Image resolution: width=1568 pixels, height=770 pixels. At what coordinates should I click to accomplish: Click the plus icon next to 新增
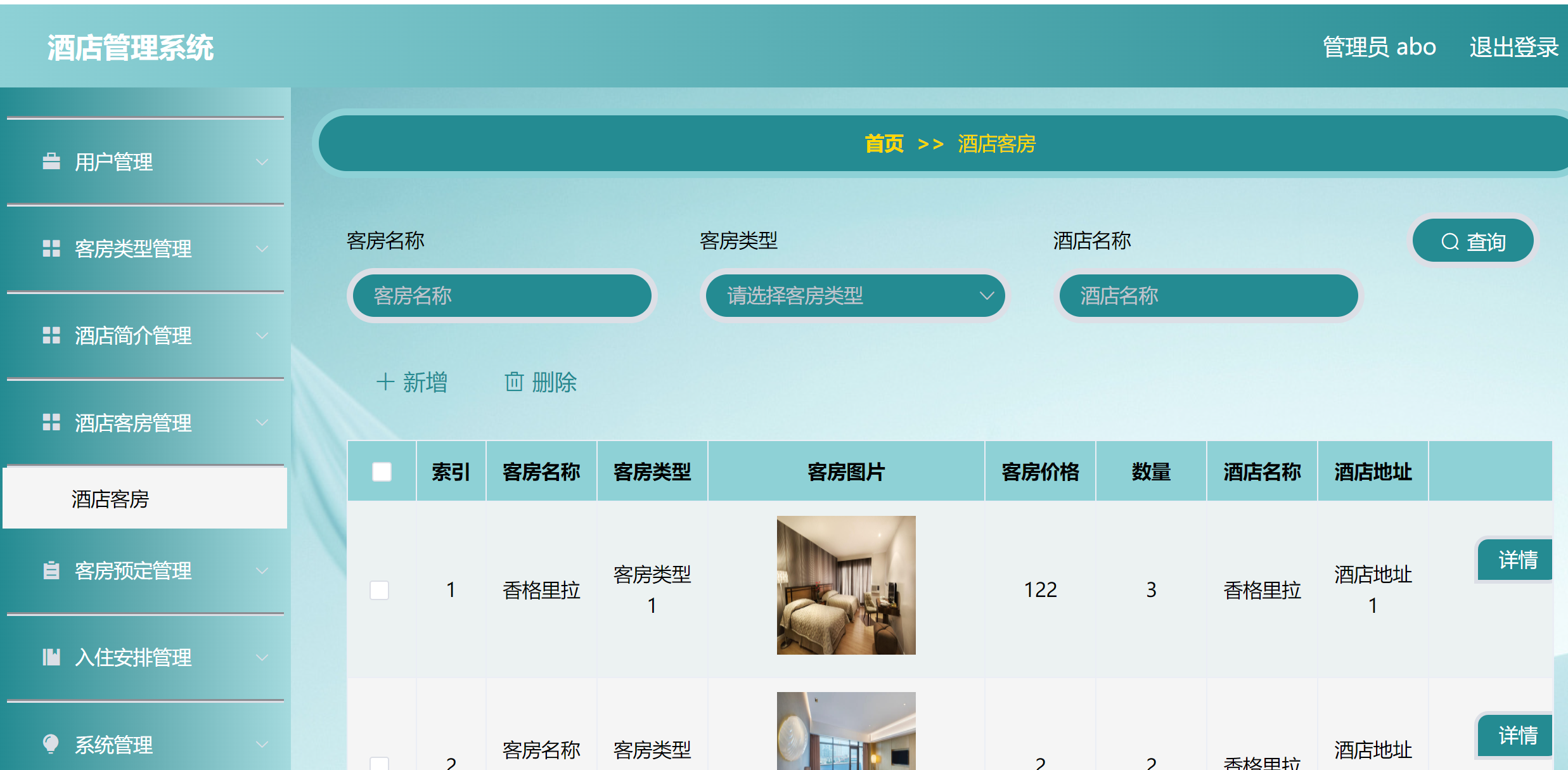click(x=387, y=382)
